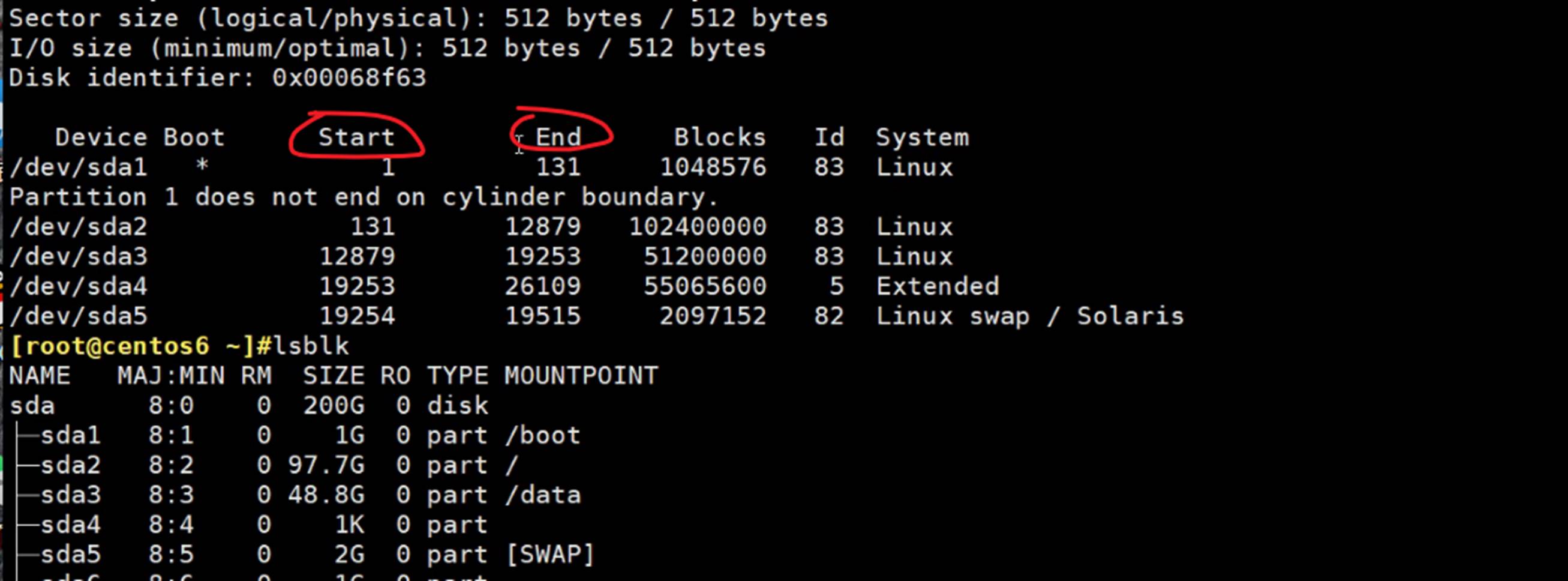Click the 200G size value
This screenshot has height=581, width=1568.
334,406
